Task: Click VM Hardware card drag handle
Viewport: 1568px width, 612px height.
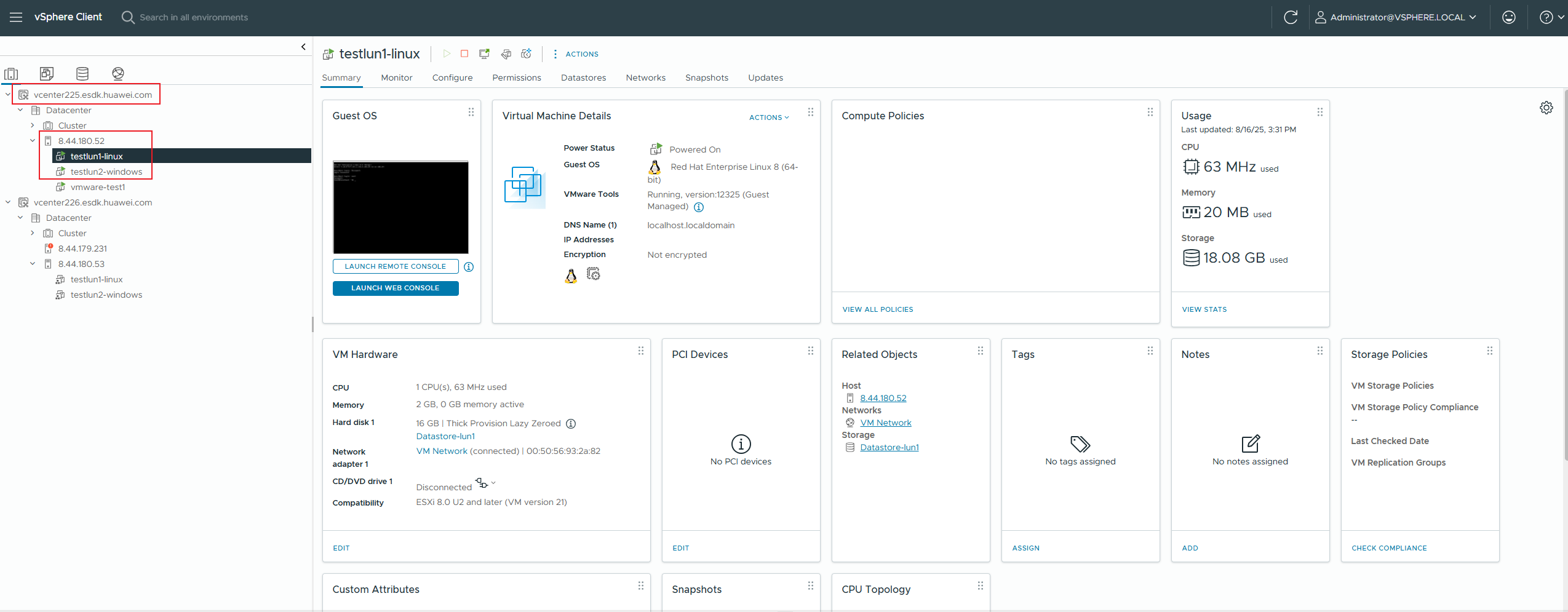Action: [x=640, y=351]
